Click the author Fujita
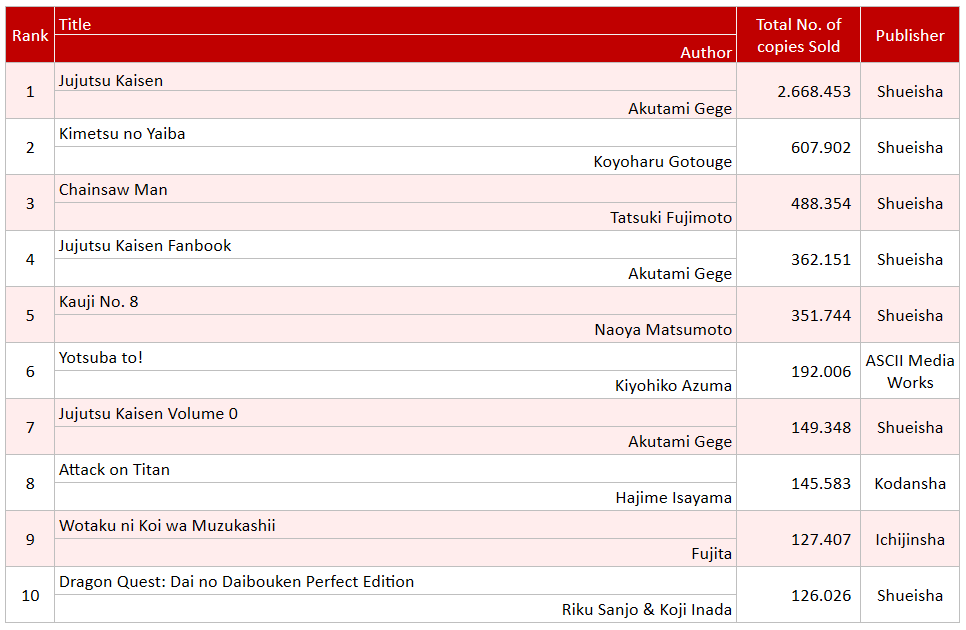The width and height of the screenshot is (966, 630). 712,554
